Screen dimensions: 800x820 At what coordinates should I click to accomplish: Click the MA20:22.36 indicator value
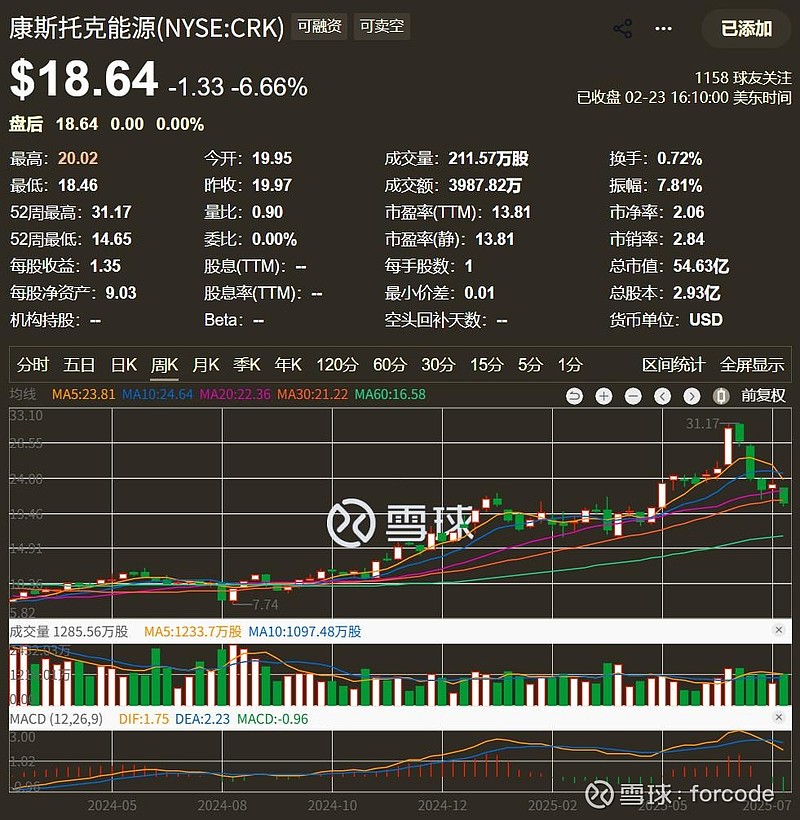click(235, 394)
